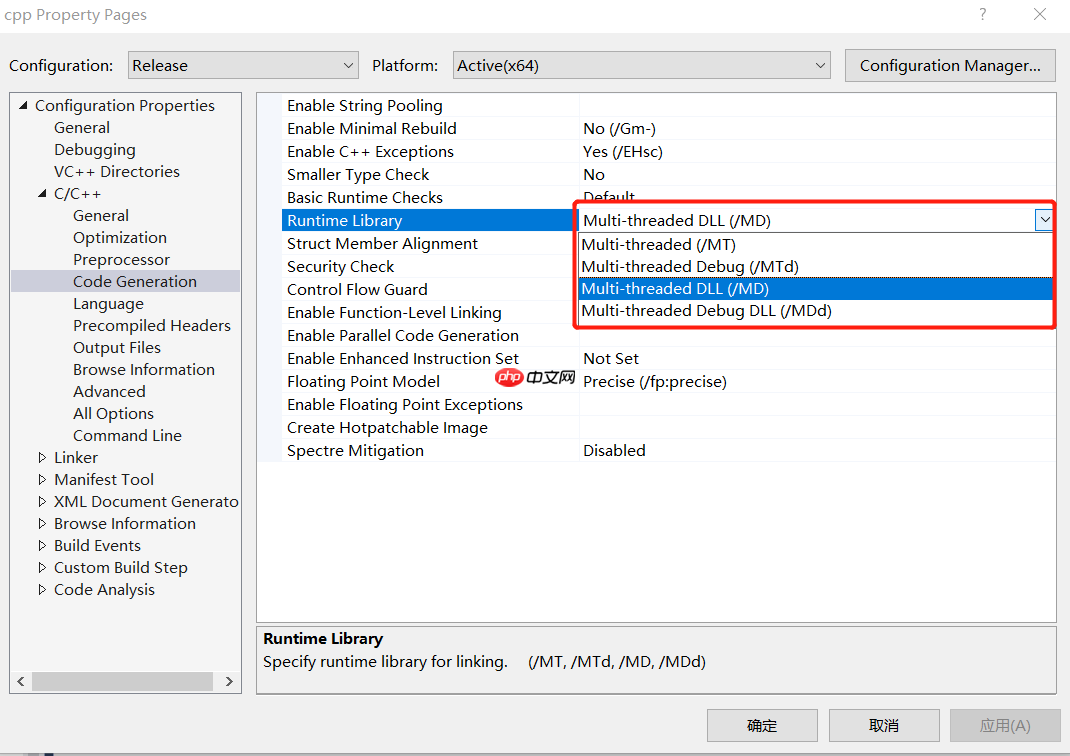Click the right scroll arrow in tree panel
This screenshot has height=756, width=1070.
(229, 681)
